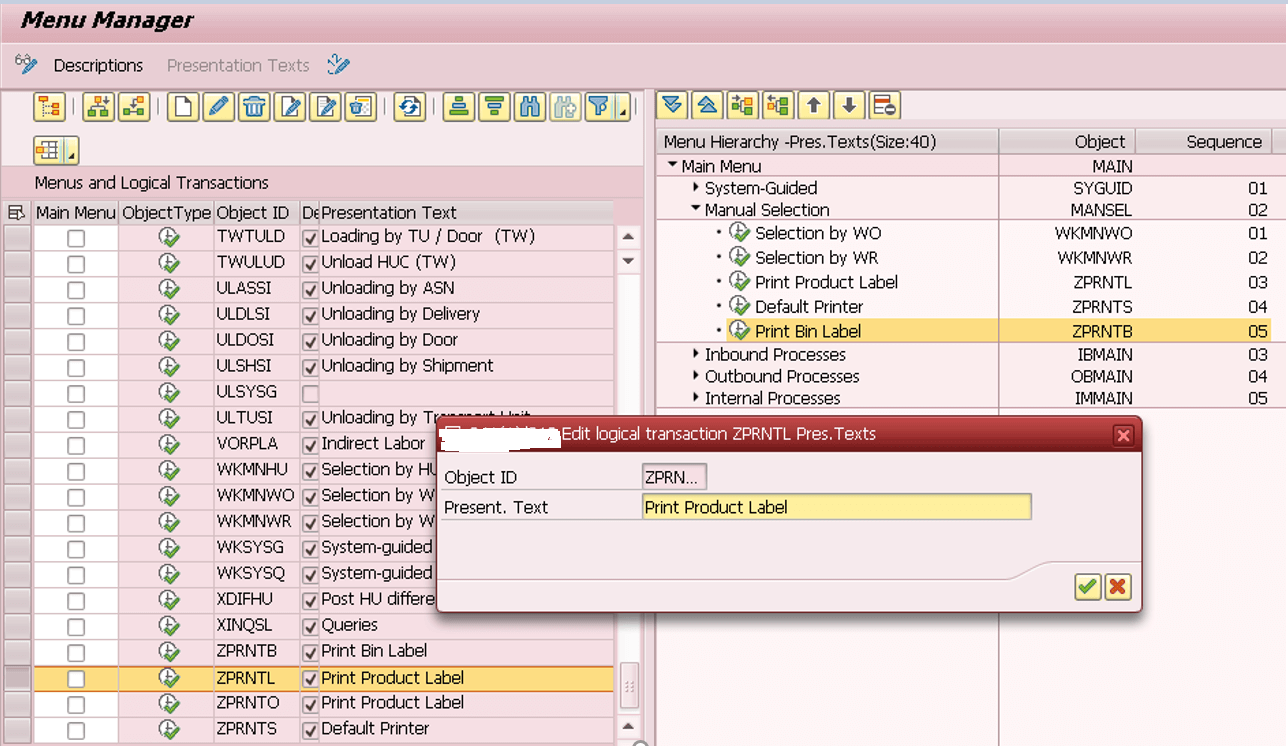
Task: Activate the binoculars Find tool
Action: pyautogui.click(x=529, y=107)
